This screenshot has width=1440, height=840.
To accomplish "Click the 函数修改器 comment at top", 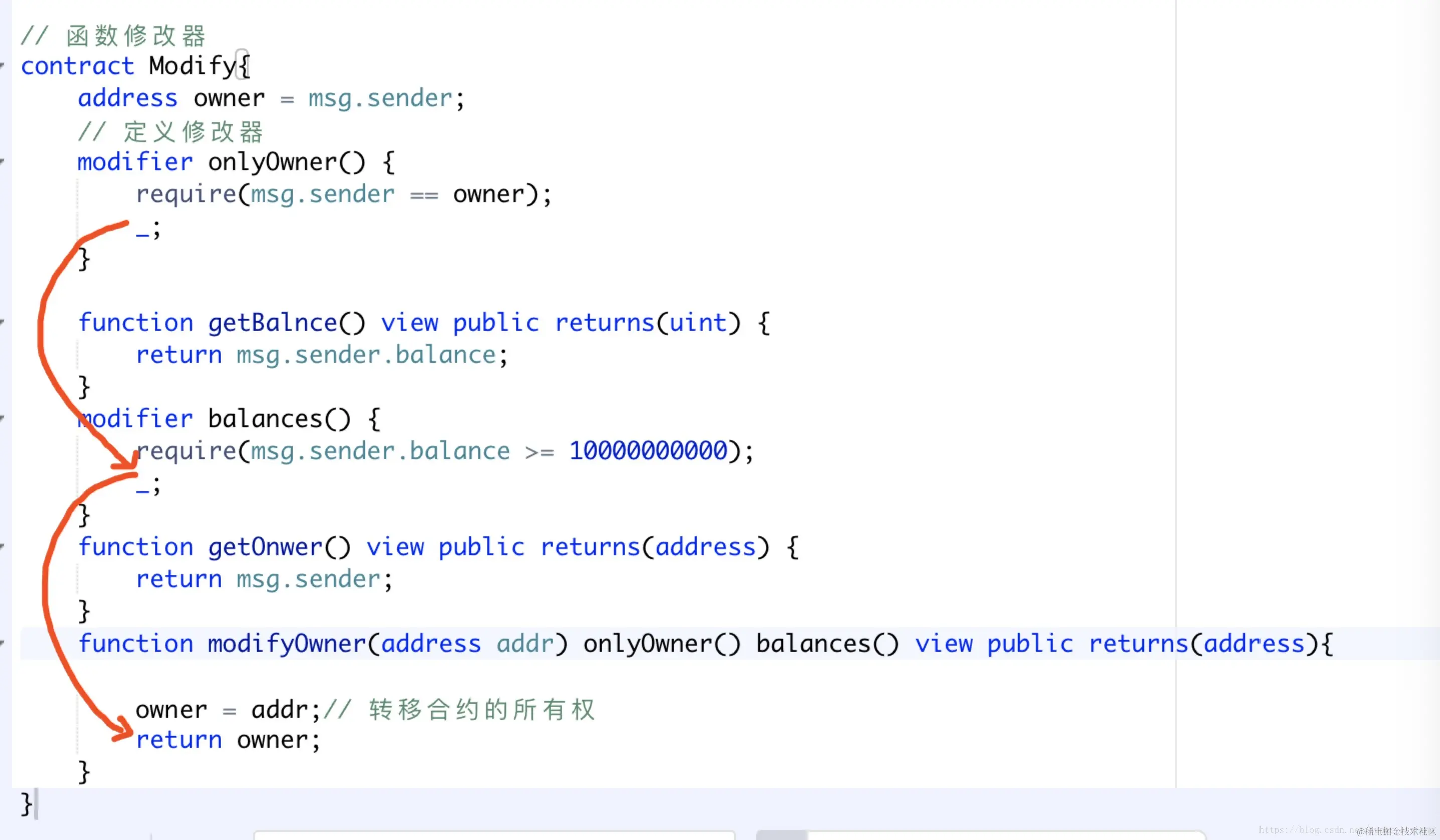I will (x=135, y=36).
